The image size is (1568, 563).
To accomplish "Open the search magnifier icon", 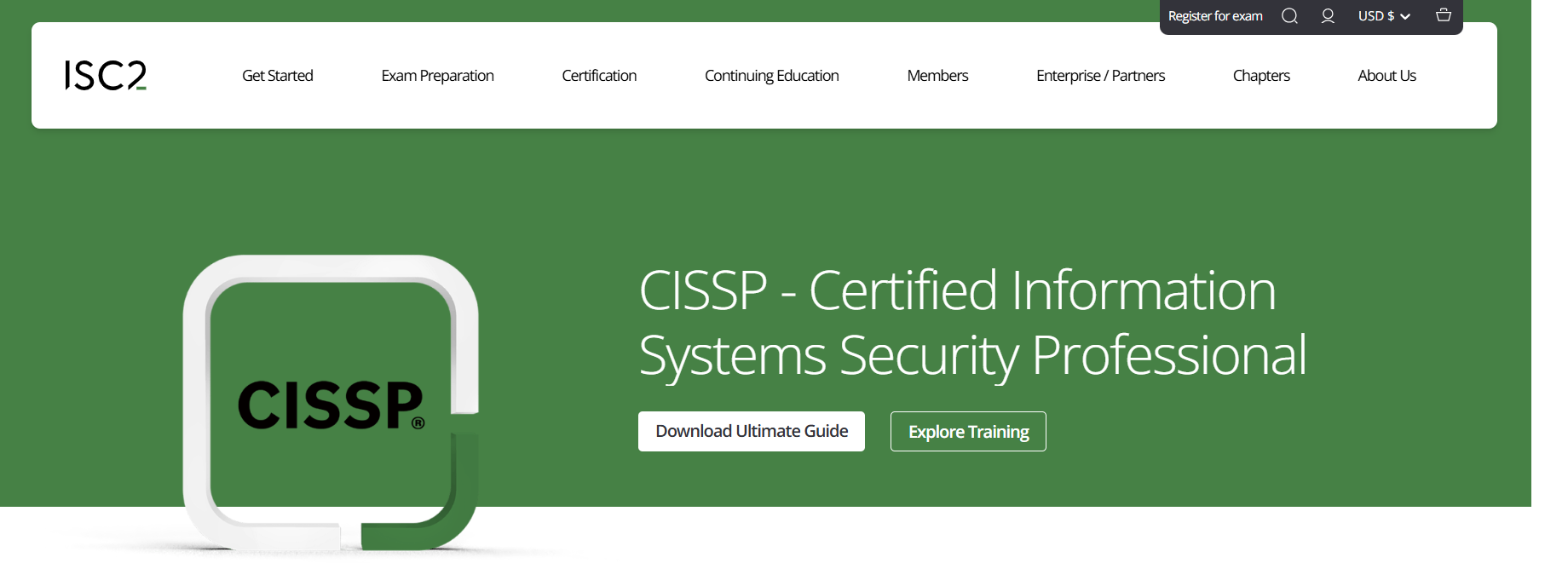I will (1289, 16).
